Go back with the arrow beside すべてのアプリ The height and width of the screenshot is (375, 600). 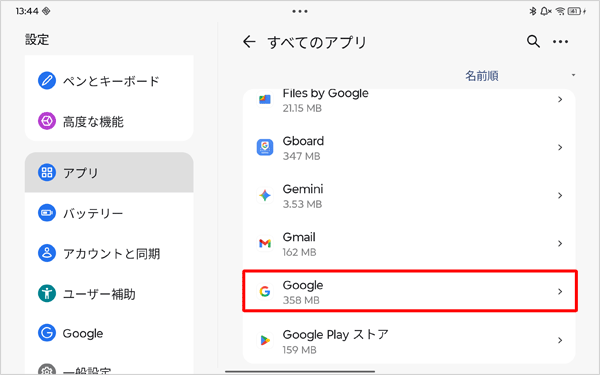(249, 41)
